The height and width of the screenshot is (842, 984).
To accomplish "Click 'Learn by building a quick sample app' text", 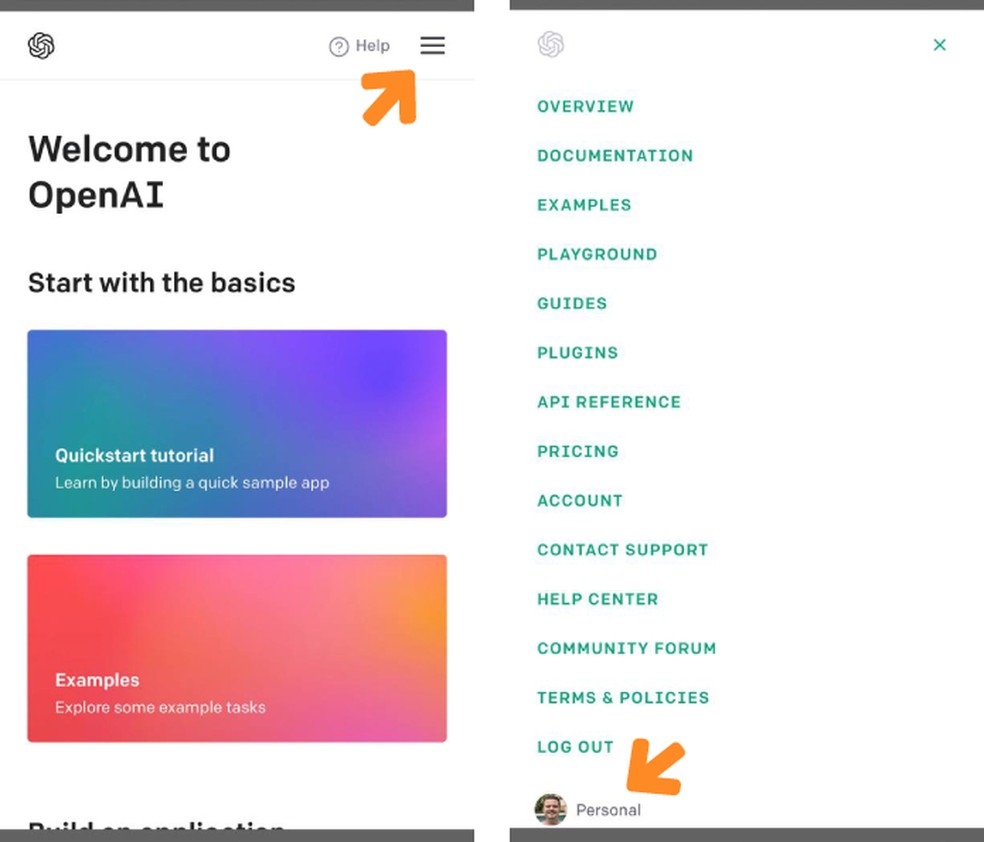I will pos(192,482).
